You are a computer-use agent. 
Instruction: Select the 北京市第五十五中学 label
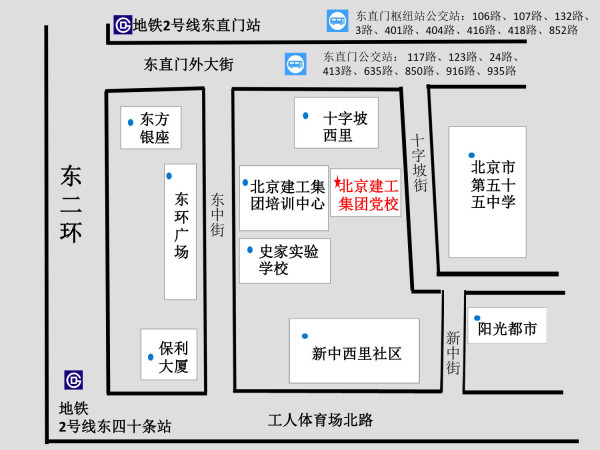(x=493, y=185)
